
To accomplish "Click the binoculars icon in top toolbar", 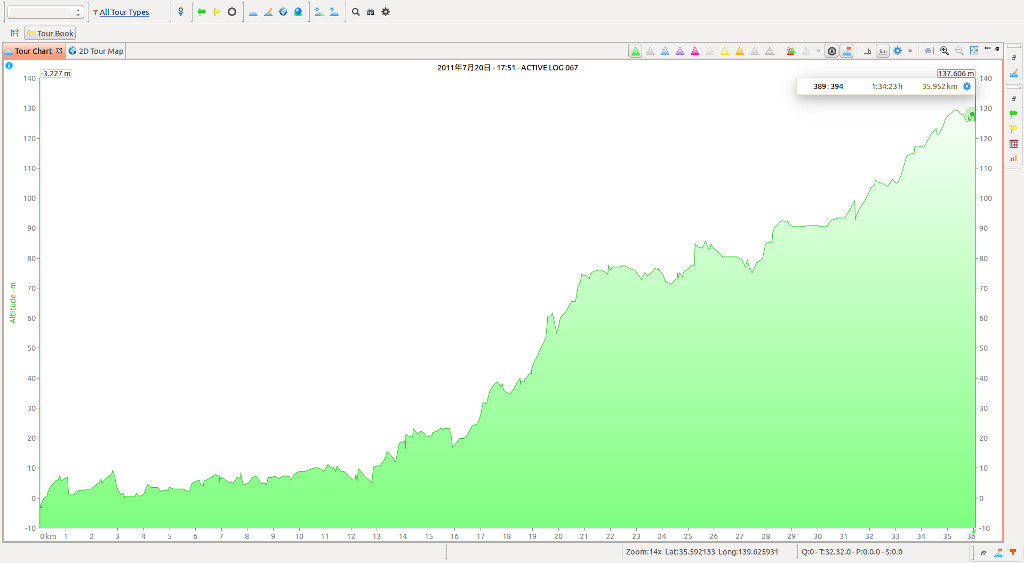I will (x=370, y=12).
